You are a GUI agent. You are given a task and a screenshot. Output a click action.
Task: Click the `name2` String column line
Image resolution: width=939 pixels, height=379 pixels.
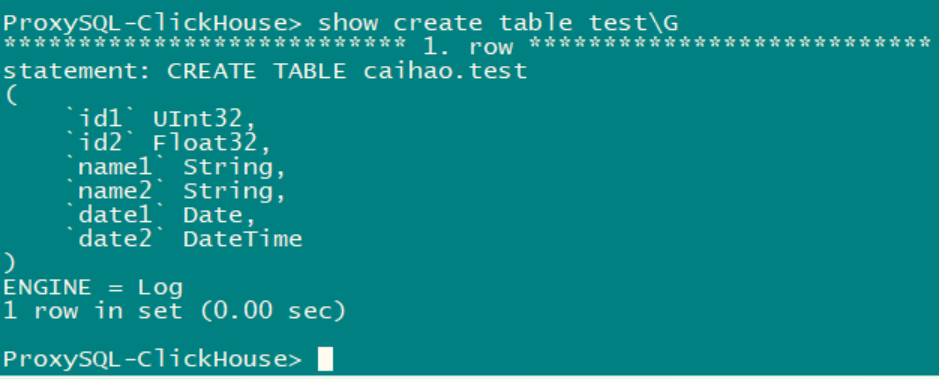point(175,191)
